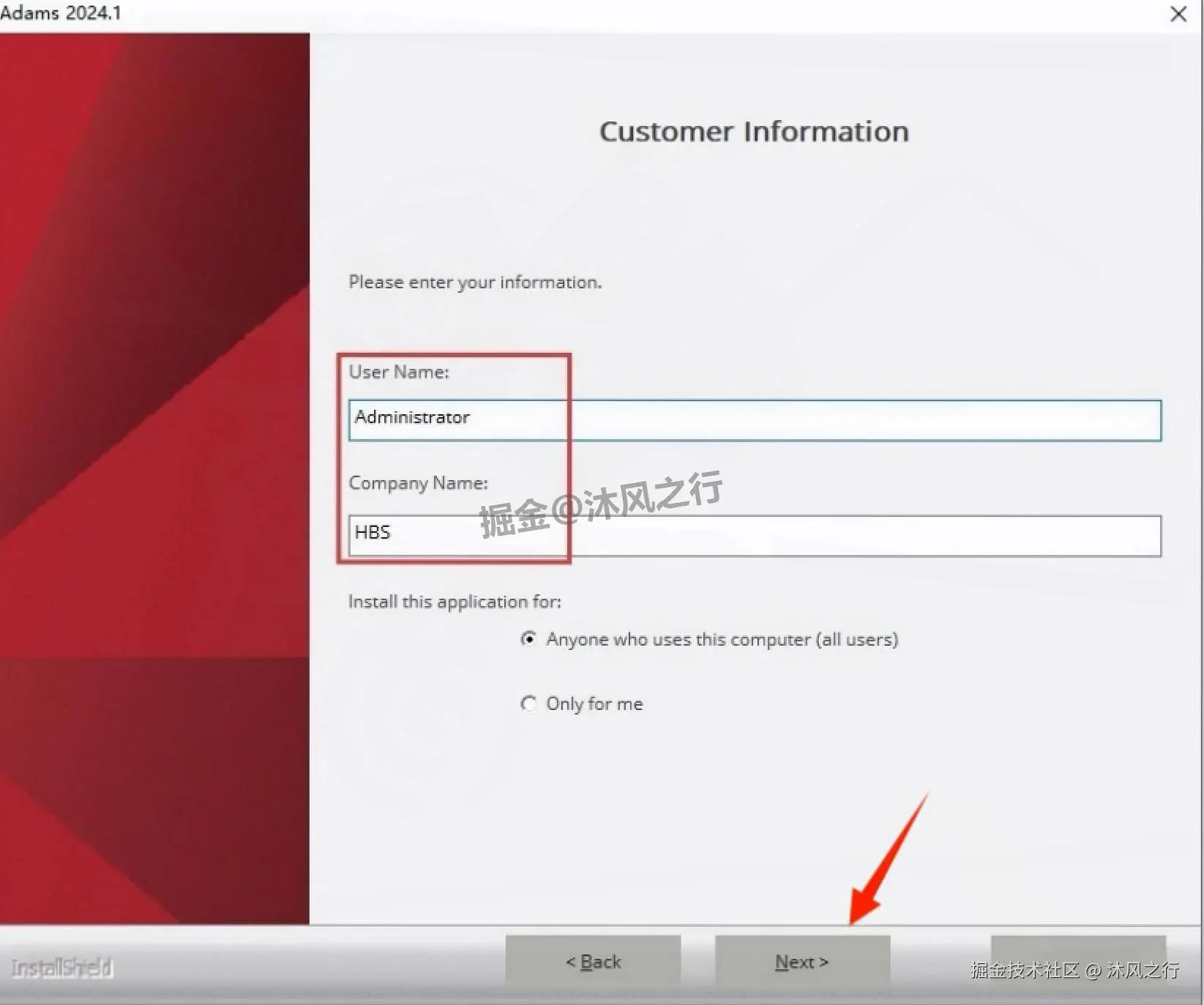Click the Company Name input field
This screenshot has width=1204, height=1005.
[x=755, y=536]
